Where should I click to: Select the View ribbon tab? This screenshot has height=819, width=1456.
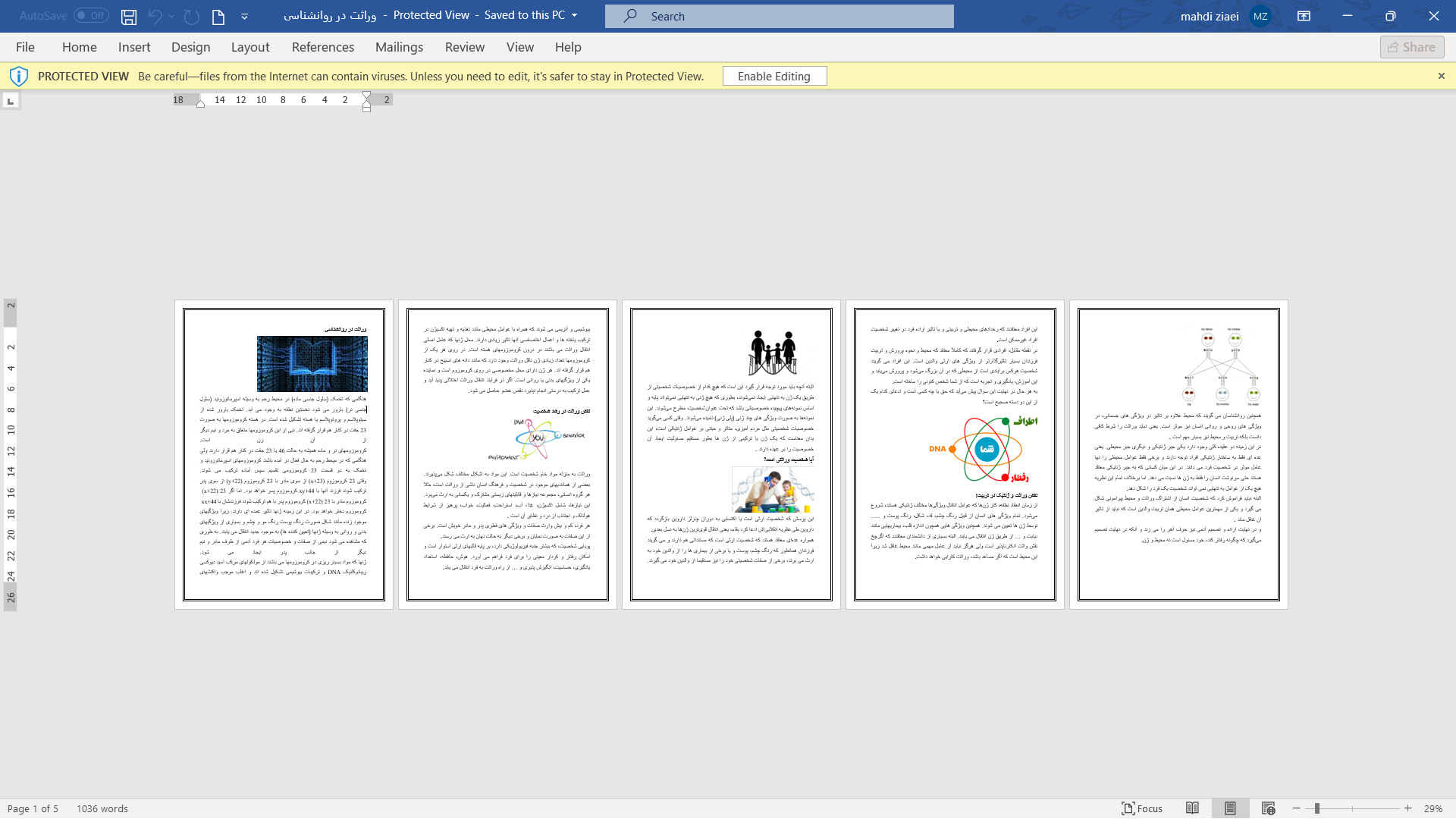click(x=520, y=47)
